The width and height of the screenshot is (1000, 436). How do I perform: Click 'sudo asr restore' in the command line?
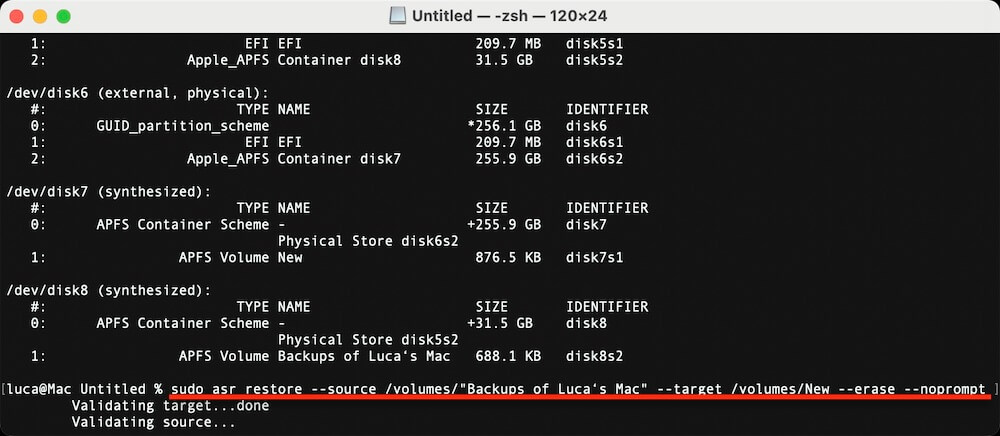point(237,389)
